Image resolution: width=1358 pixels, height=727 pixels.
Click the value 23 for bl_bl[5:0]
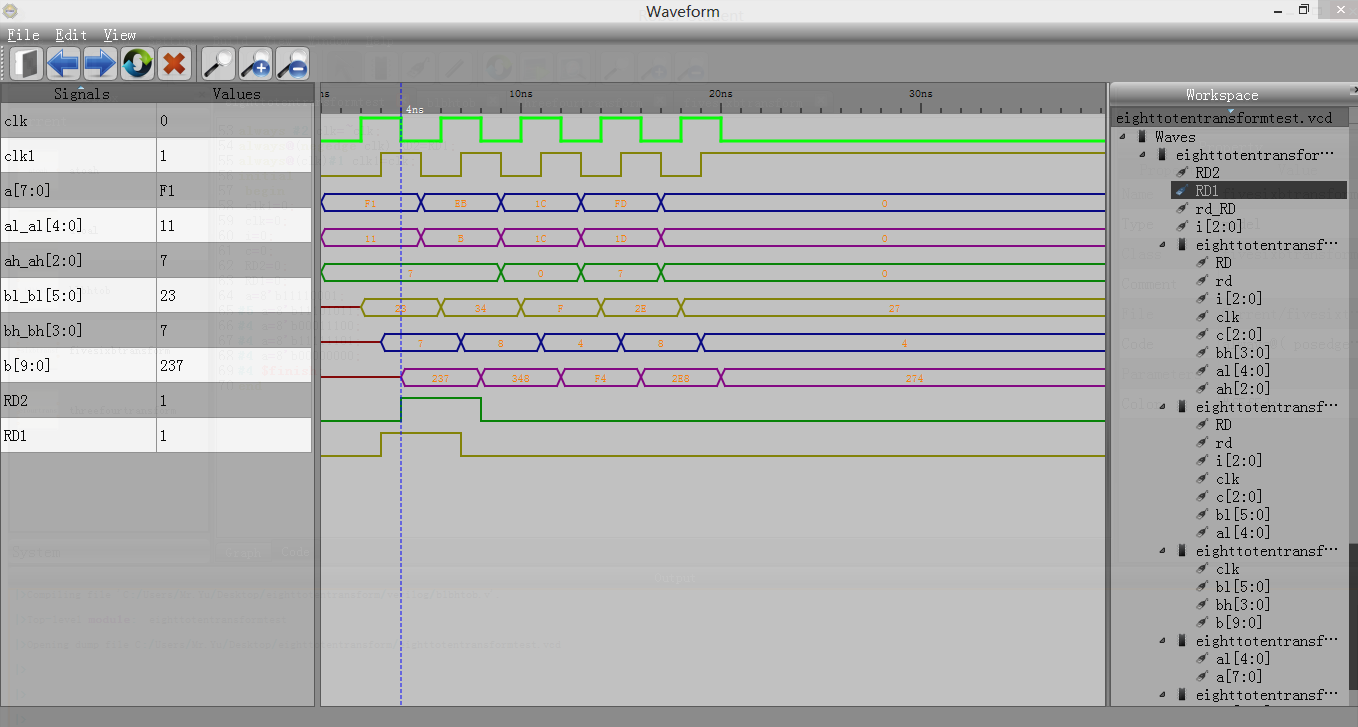[167, 296]
